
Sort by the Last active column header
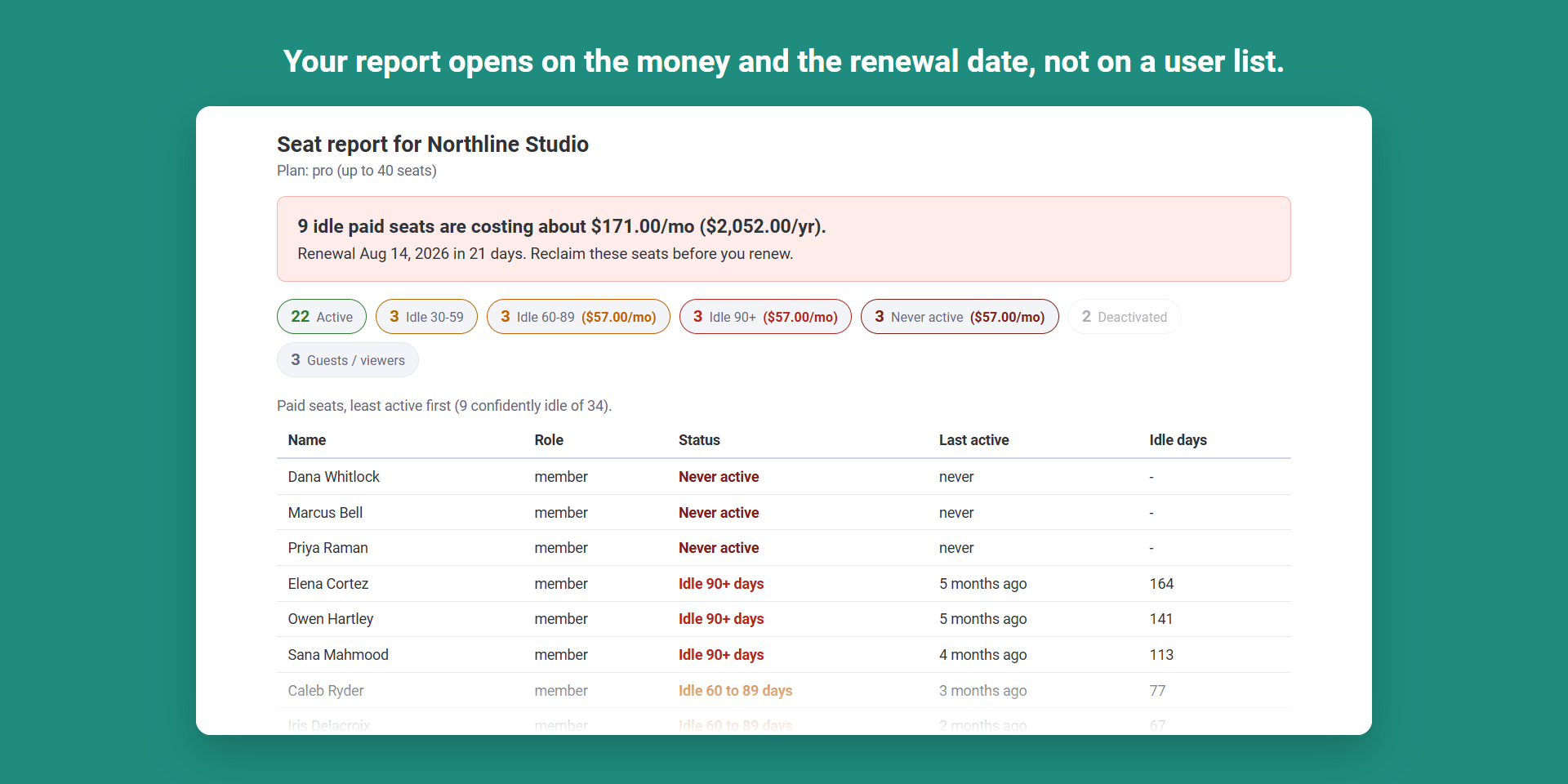(x=973, y=440)
